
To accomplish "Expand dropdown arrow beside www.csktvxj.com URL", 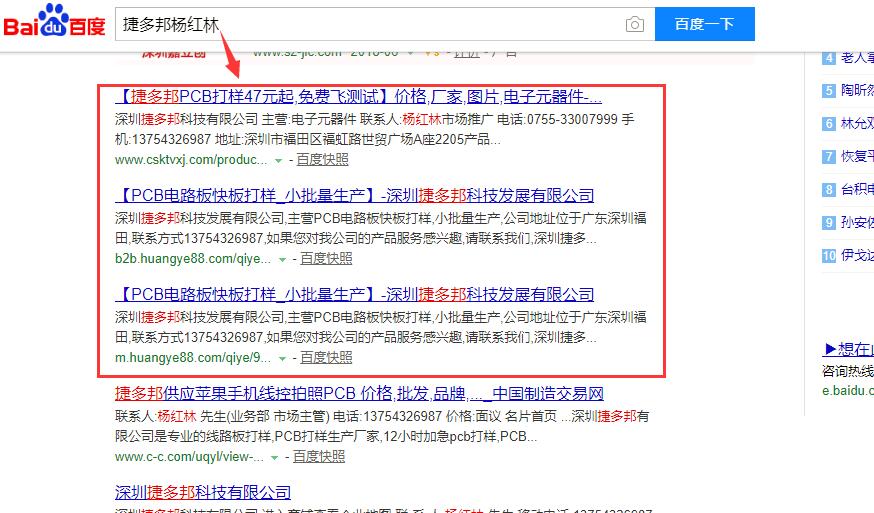I will click(278, 161).
